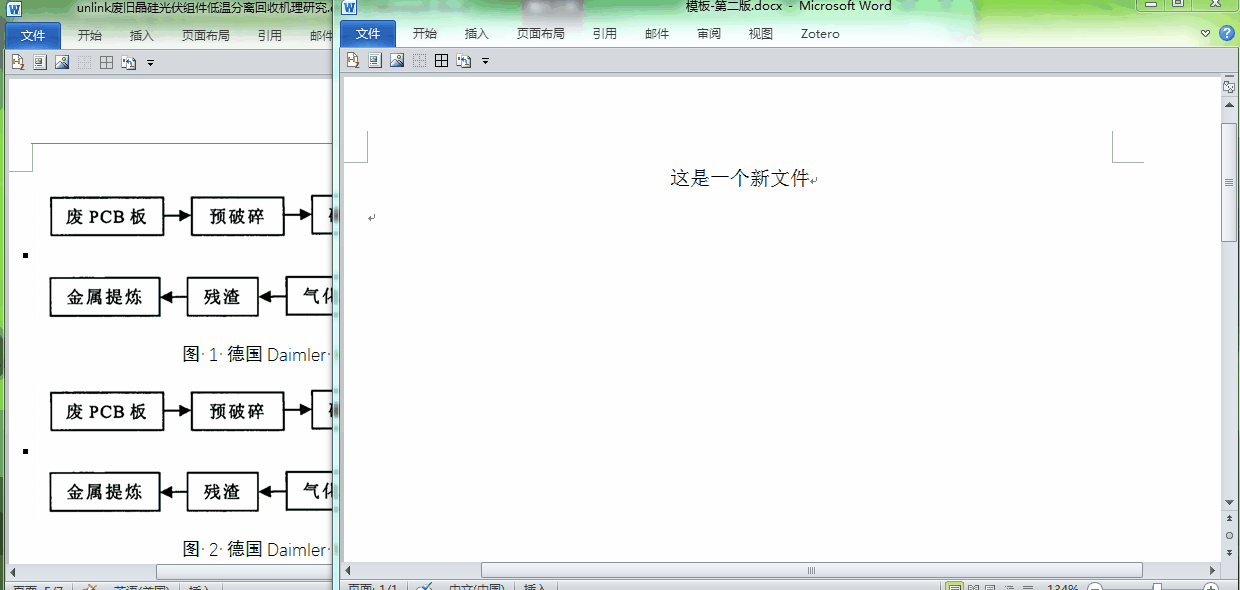Open 引用 tab in the unlink document window
This screenshot has height=590, width=1240.
(269, 36)
